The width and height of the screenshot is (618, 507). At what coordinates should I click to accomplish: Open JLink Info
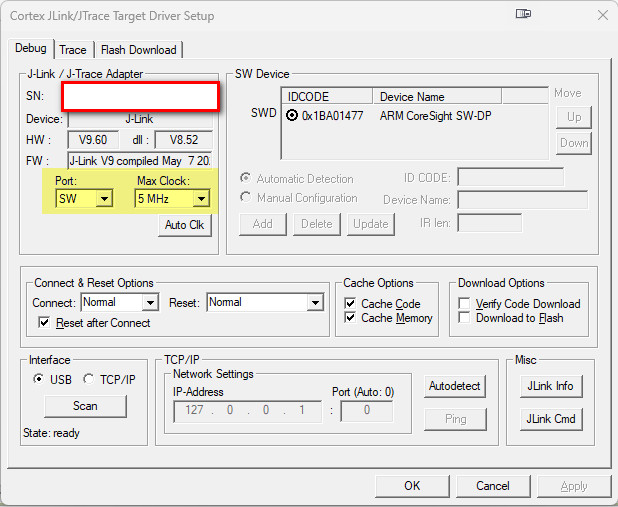pos(551,386)
